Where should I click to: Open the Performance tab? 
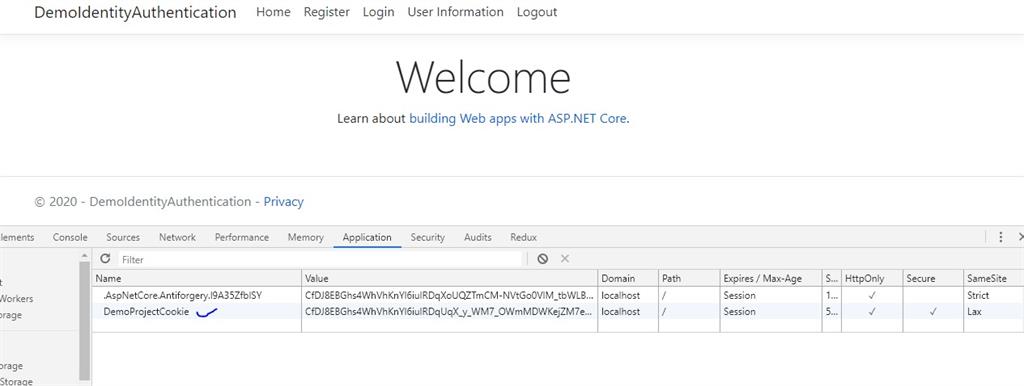coord(242,237)
